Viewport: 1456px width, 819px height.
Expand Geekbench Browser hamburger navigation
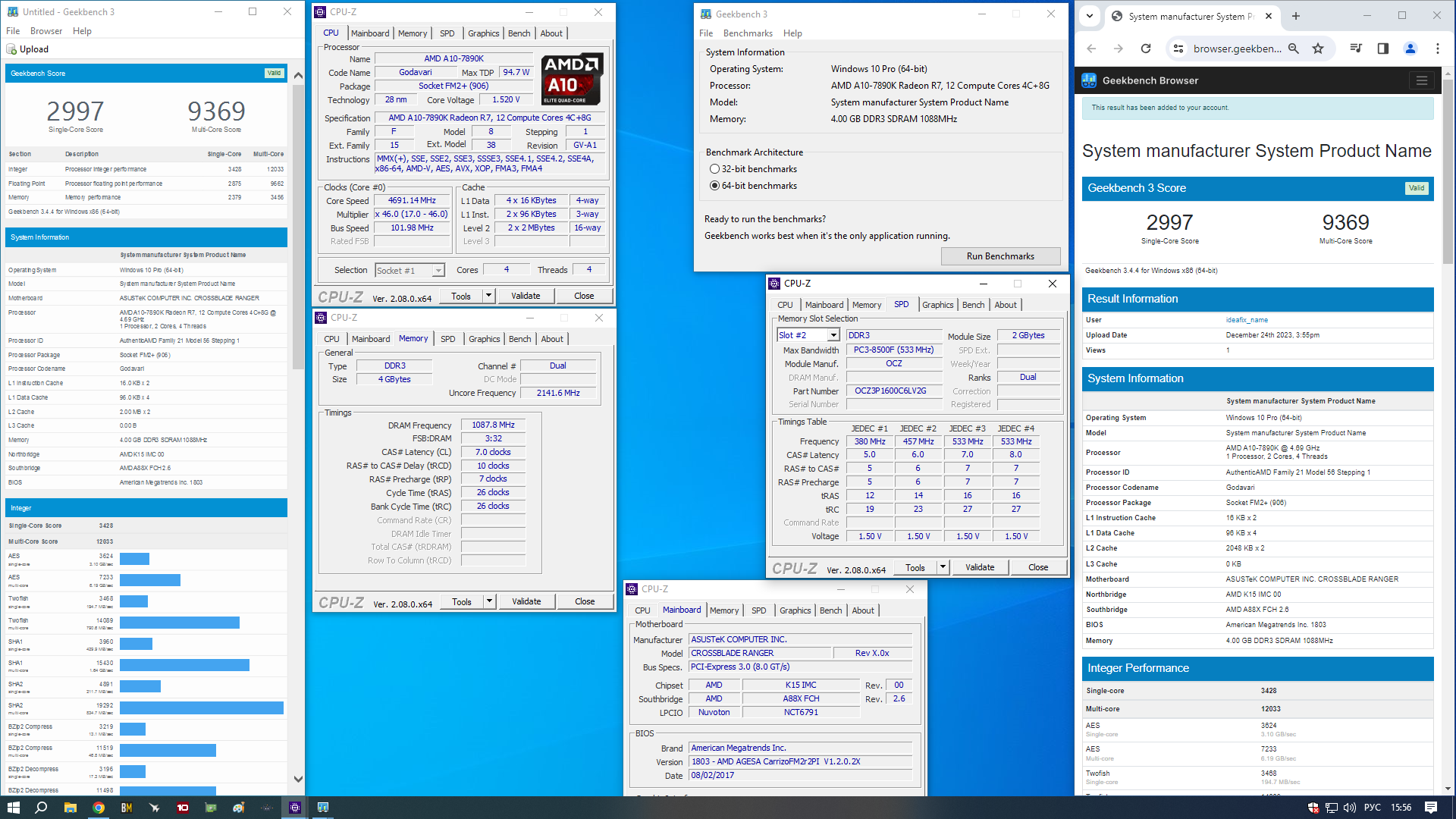click(x=1422, y=80)
